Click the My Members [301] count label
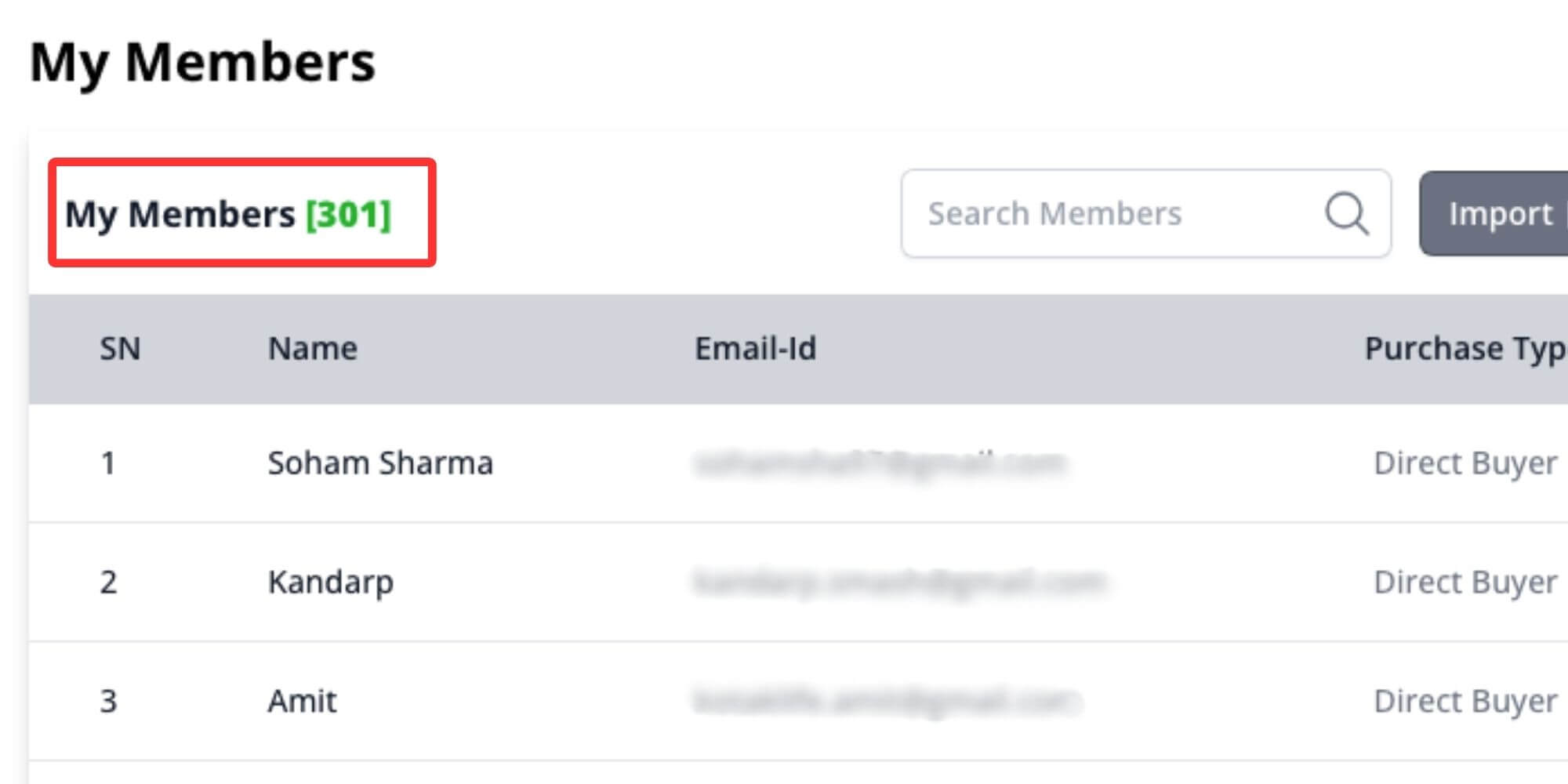 [227, 214]
